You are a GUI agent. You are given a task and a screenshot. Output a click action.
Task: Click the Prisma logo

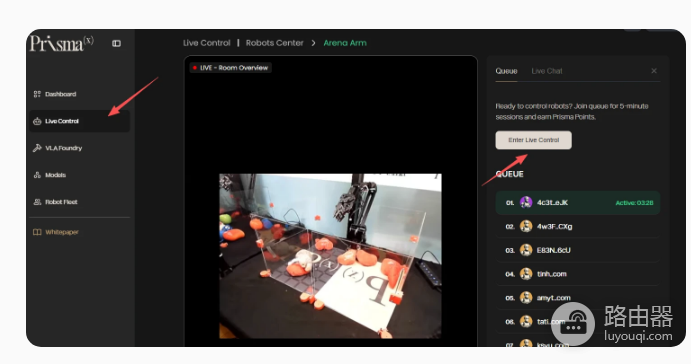(x=62, y=44)
